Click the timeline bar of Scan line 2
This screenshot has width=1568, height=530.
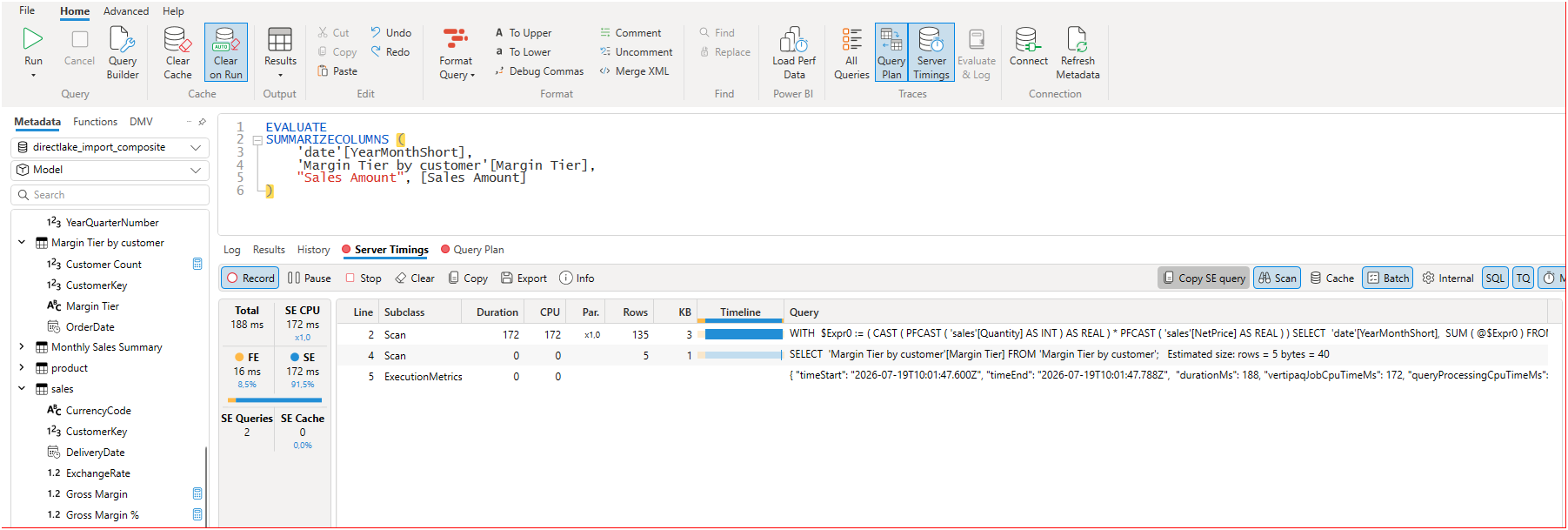(x=744, y=334)
